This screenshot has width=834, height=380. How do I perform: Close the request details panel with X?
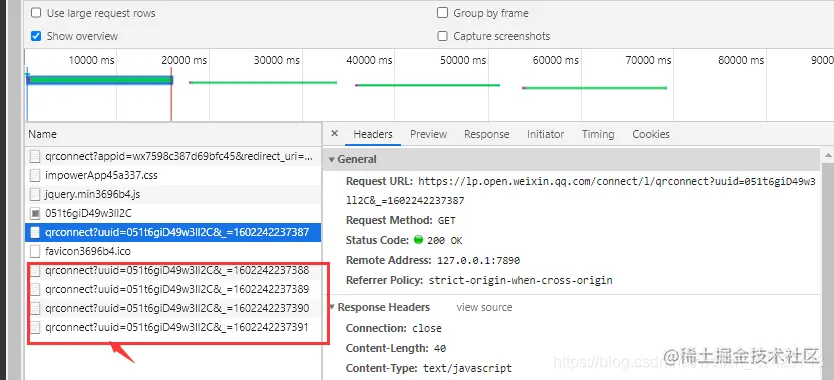tap(334, 134)
